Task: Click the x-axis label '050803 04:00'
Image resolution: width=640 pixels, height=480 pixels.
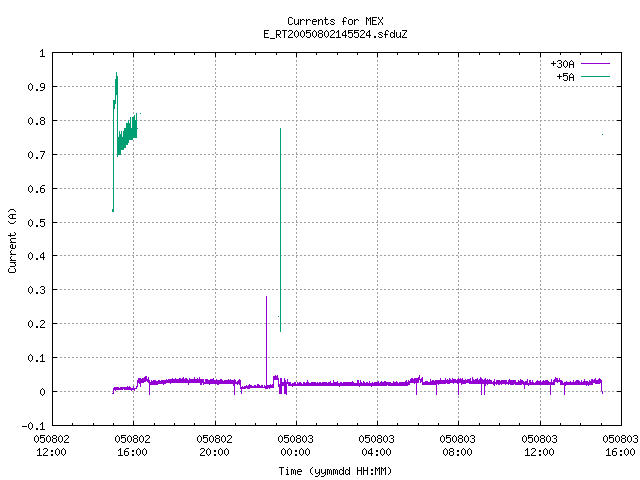Action: (x=376, y=445)
